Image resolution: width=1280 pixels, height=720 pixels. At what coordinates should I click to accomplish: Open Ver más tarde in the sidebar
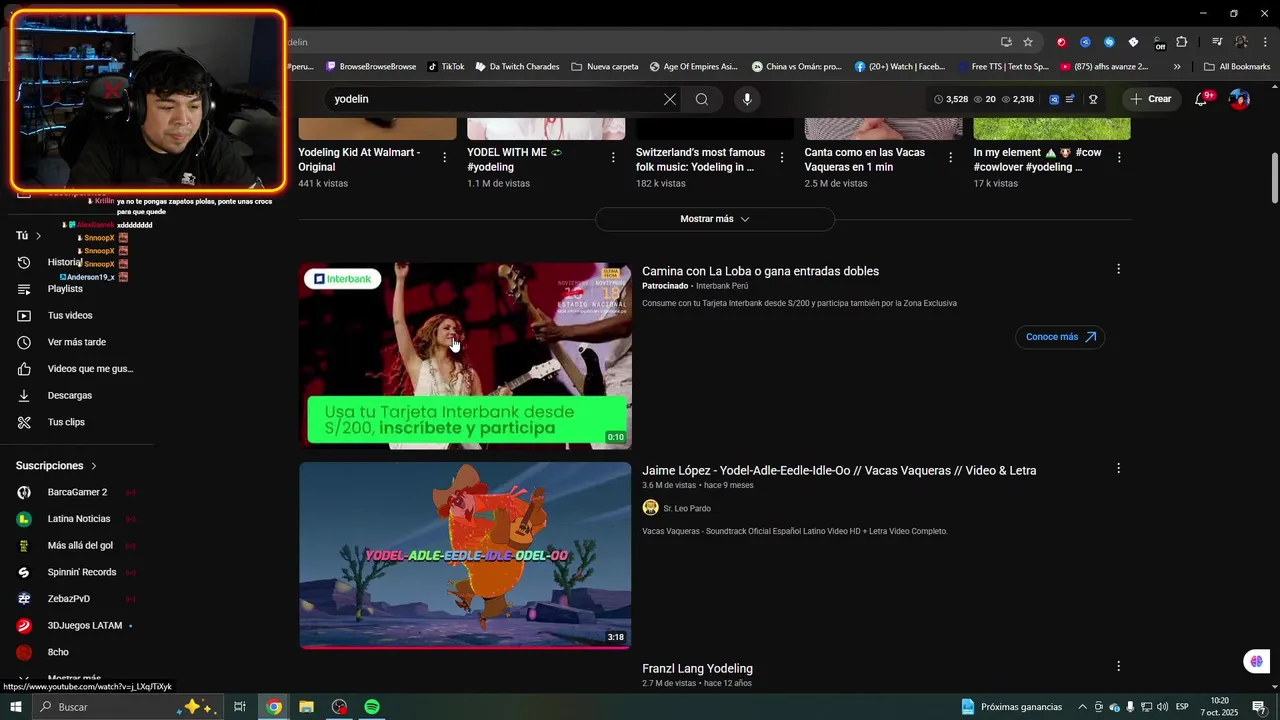76,342
